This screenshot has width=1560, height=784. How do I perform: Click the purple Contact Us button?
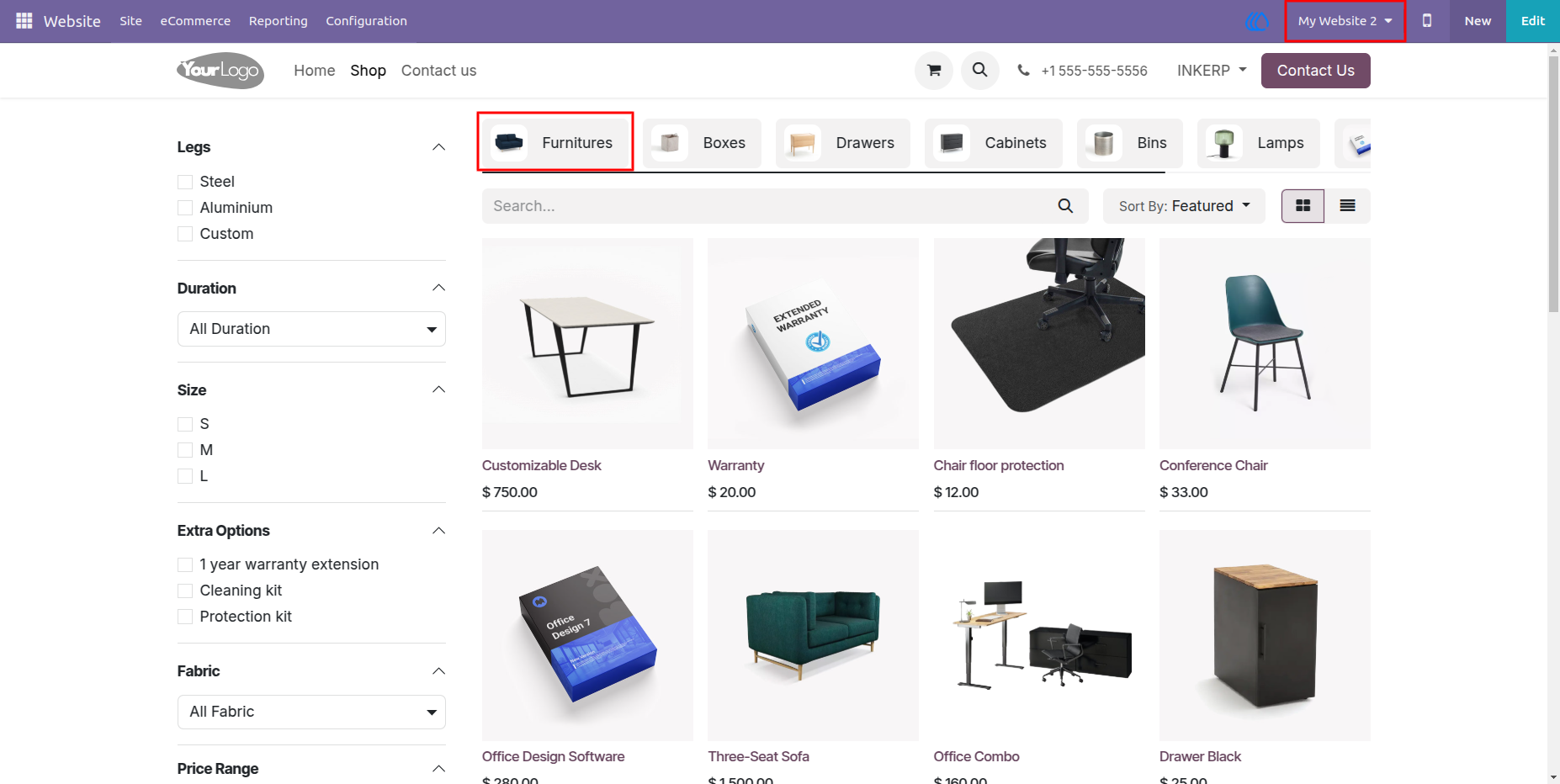[1315, 71]
